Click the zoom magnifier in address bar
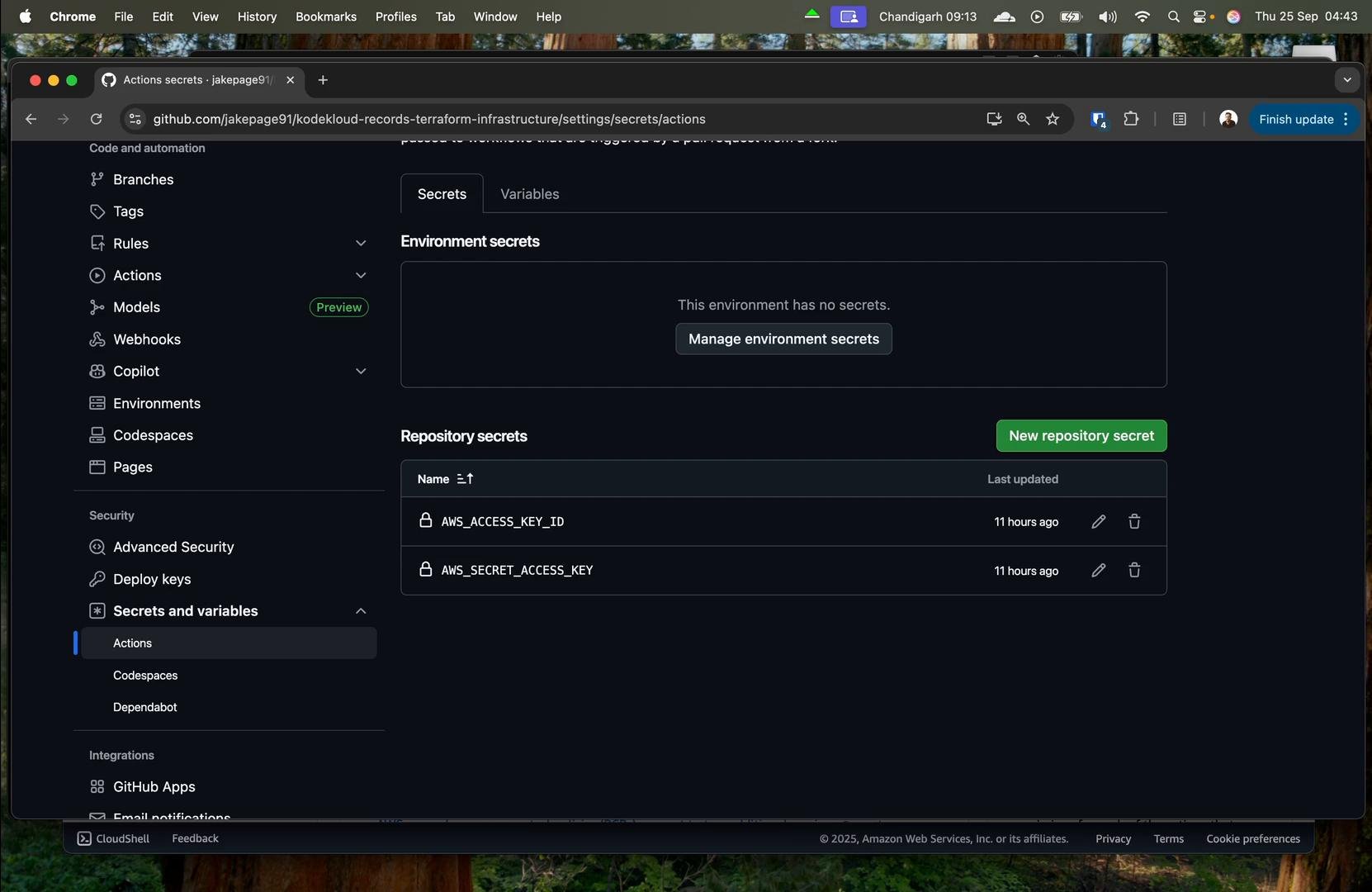This screenshot has height=892, width=1372. (1023, 119)
